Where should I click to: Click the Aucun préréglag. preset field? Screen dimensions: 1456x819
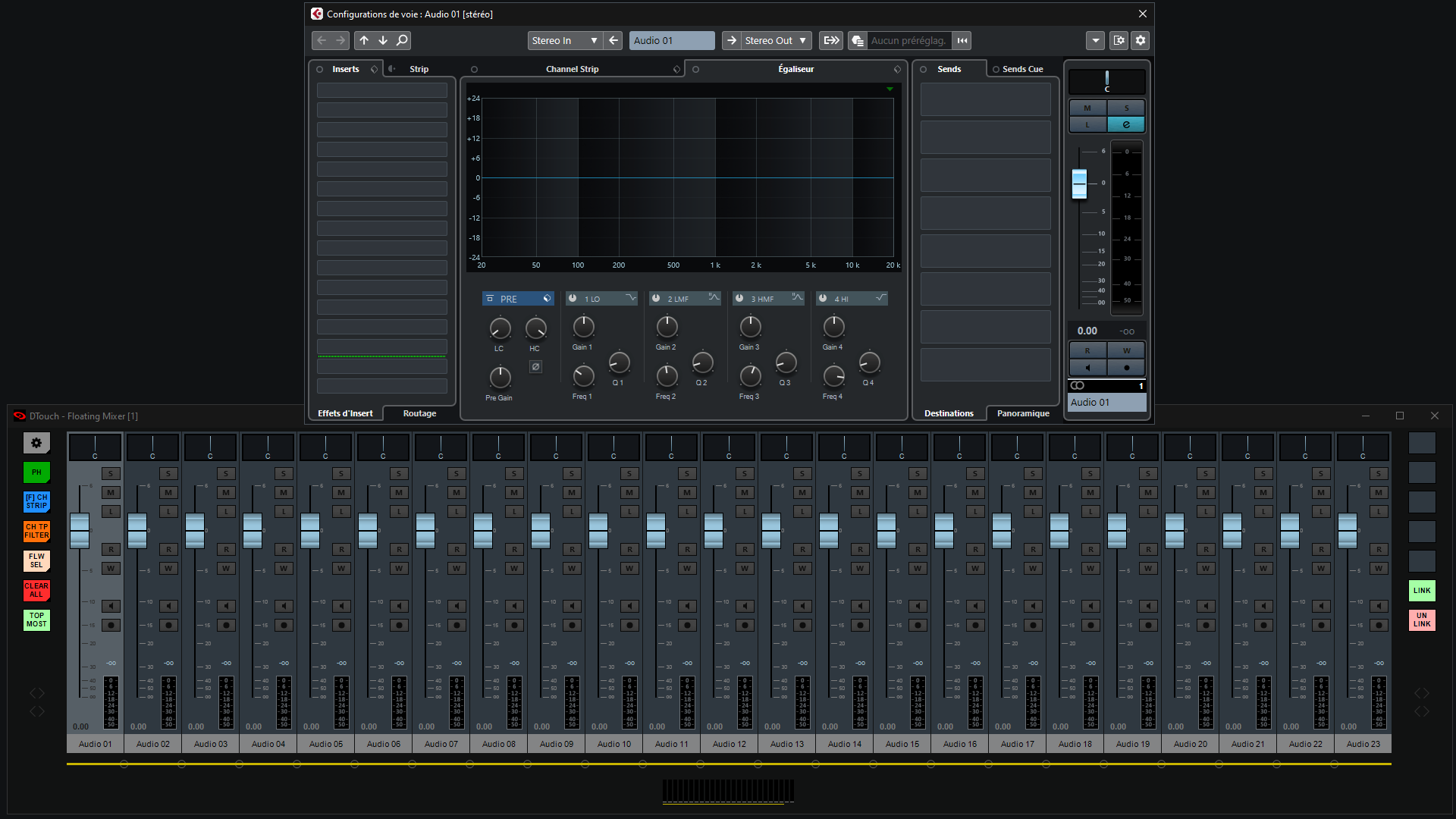pyautogui.click(x=910, y=40)
